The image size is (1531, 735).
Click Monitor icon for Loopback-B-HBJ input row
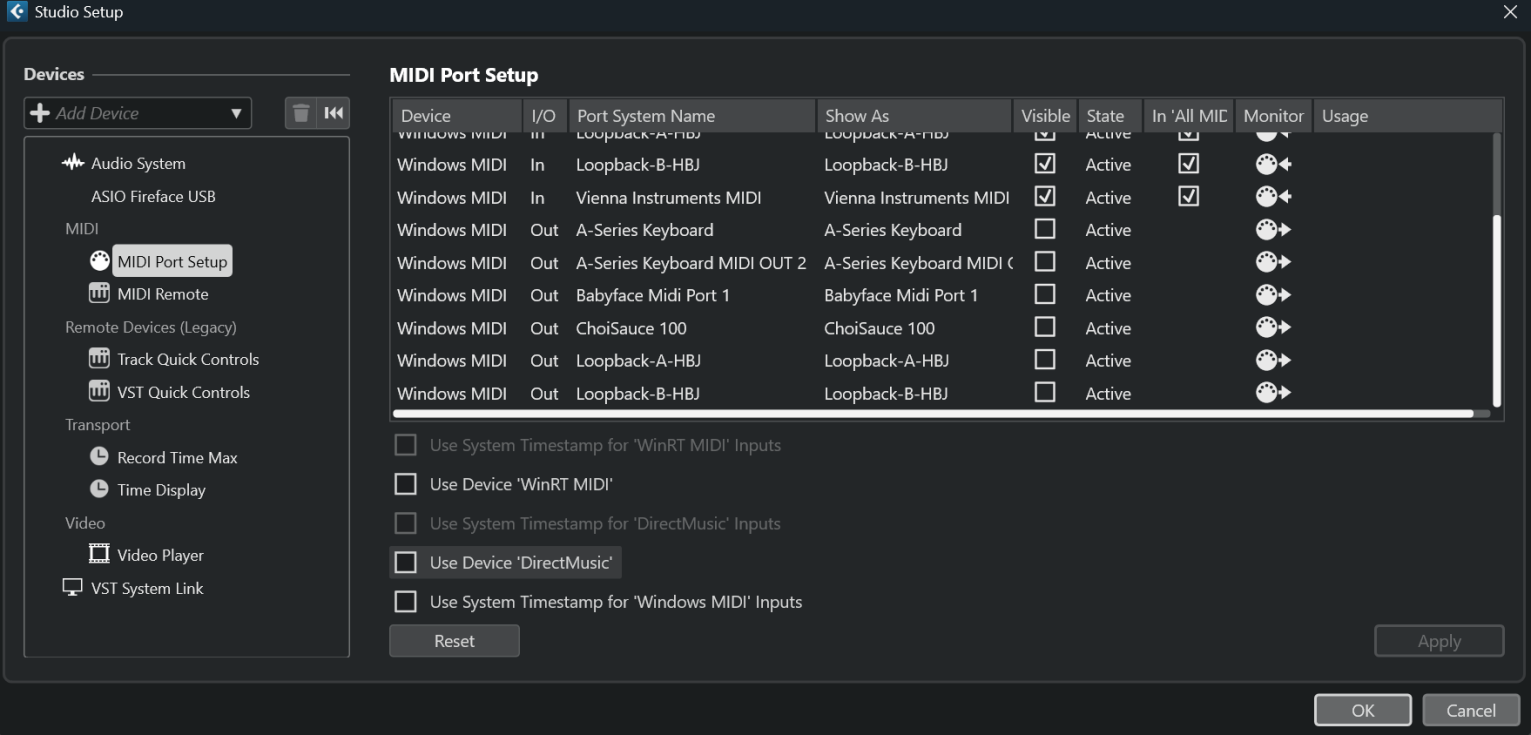coord(1273,164)
